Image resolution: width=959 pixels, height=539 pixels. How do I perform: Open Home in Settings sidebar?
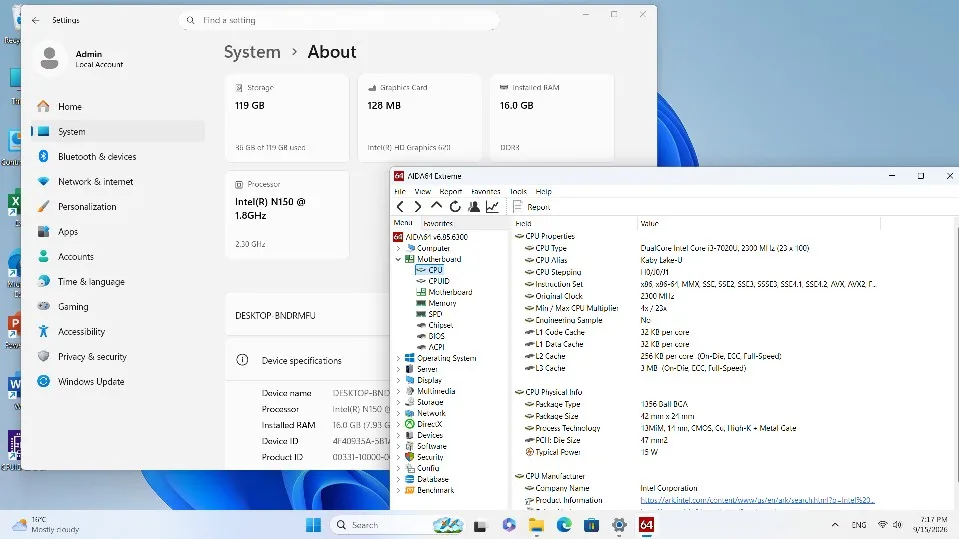(x=117, y=106)
